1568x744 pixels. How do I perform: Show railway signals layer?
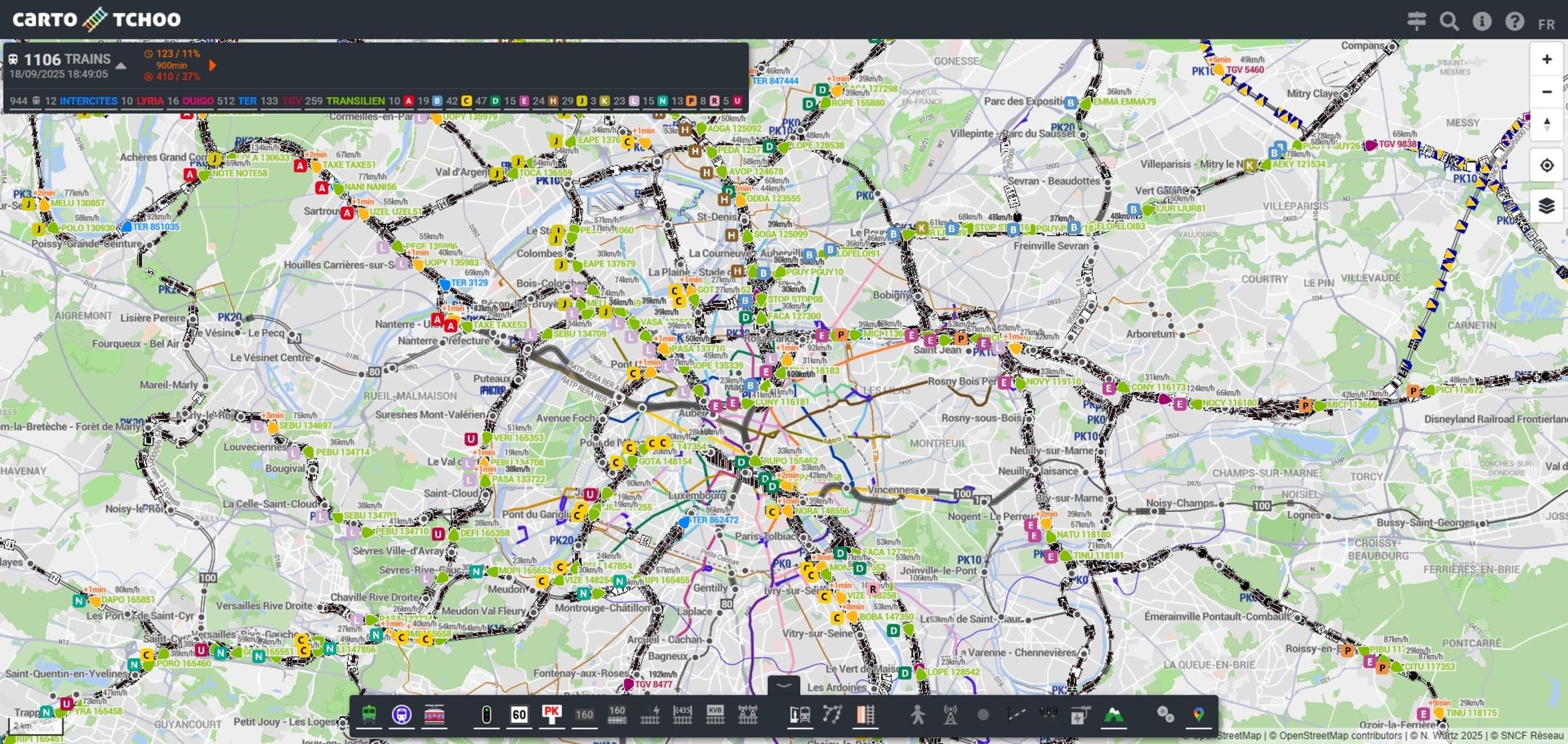[486, 715]
